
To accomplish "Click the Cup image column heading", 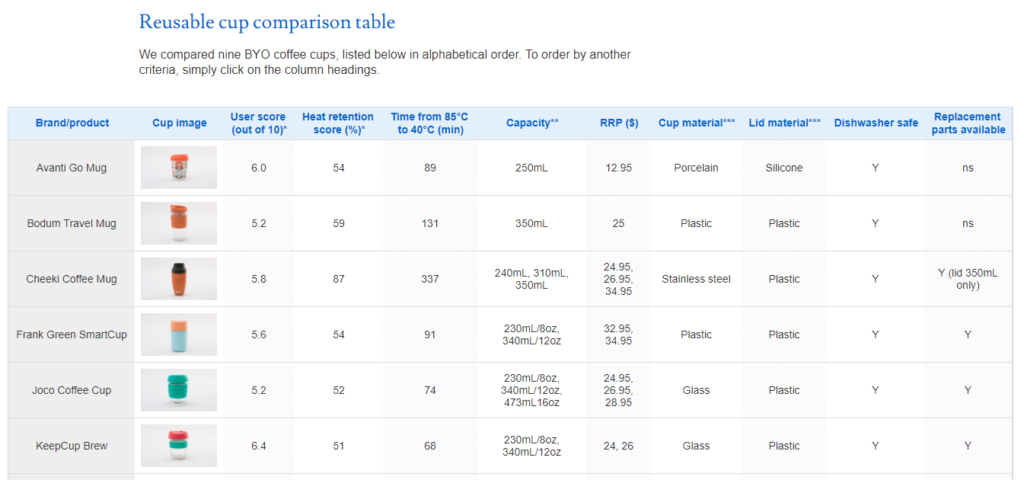I will pyautogui.click(x=179, y=123).
